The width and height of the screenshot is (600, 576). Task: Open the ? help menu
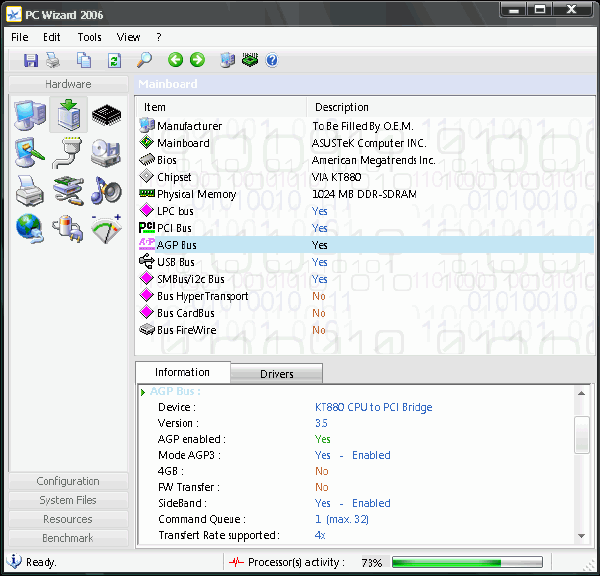[x=159, y=37]
